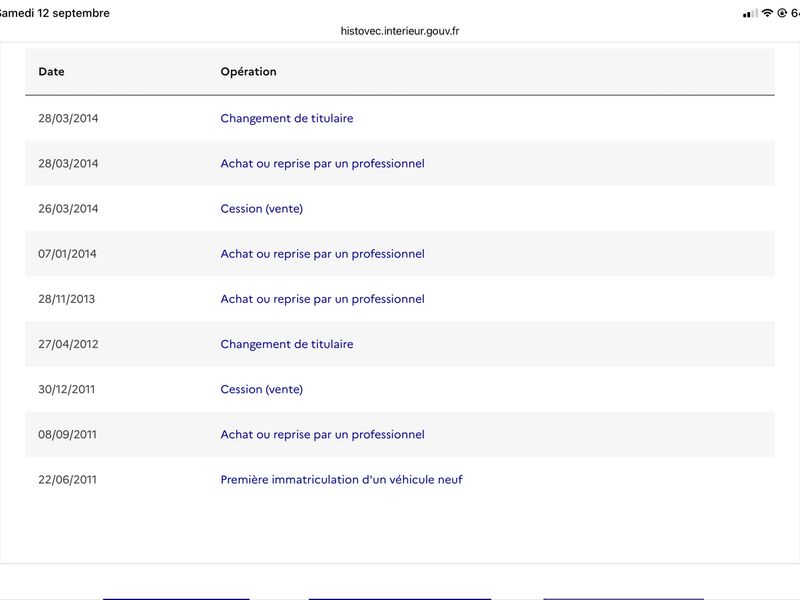Image resolution: width=800 pixels, height=600 pixels.
Task: Open Changement de titulaire dated 28/03/2014
Action: pos(287,118)
